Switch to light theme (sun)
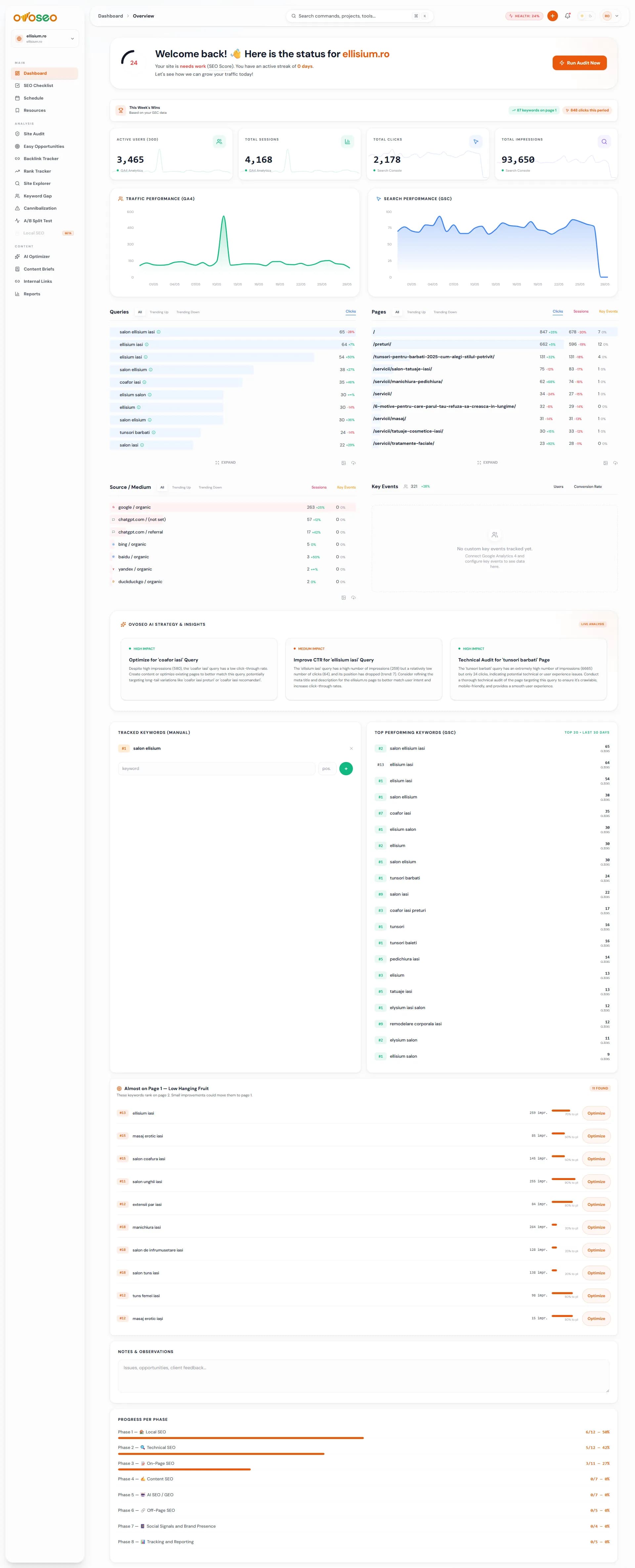The image size is (635, 1568). click(582, 16)
